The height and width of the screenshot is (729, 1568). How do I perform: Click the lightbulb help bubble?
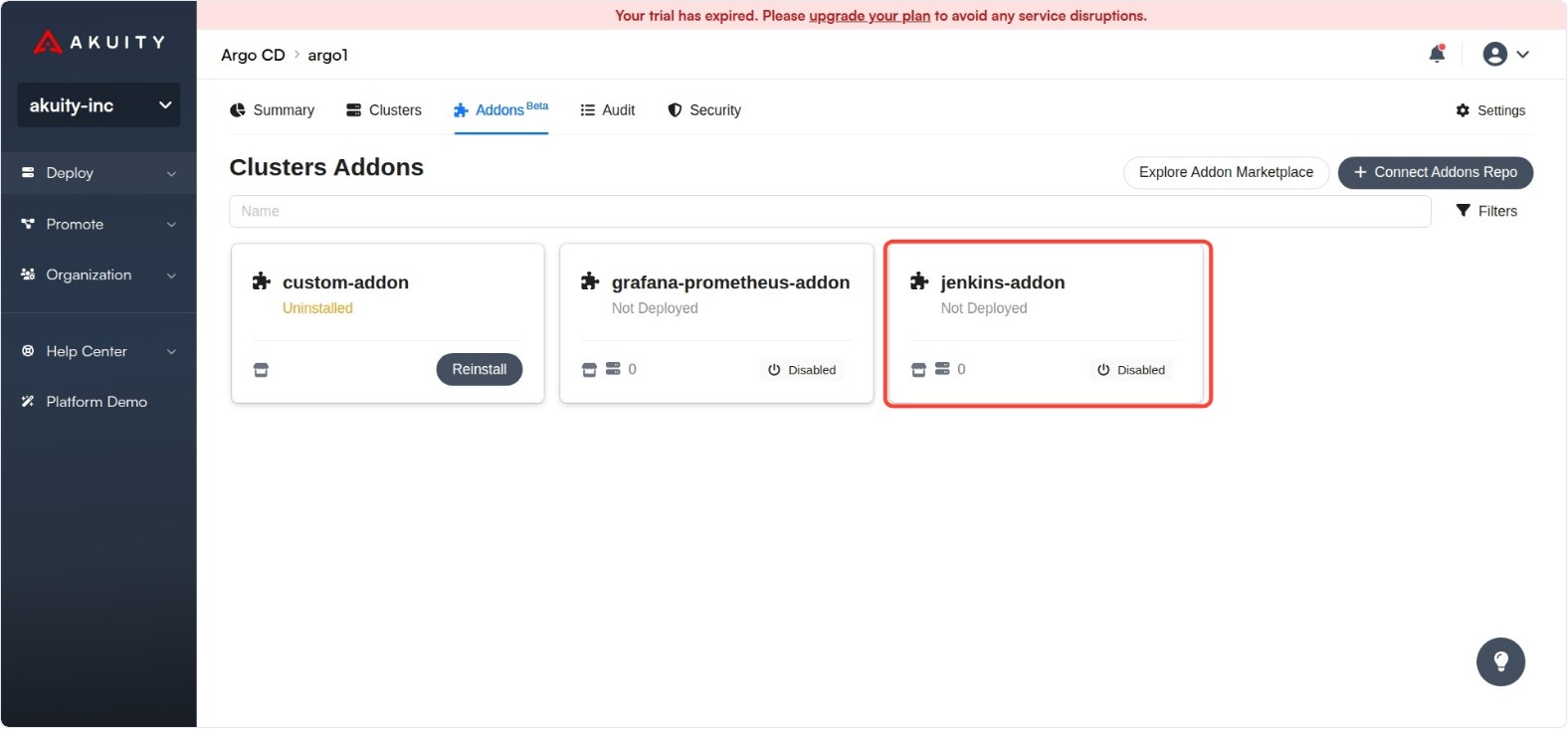point(1500,661)
